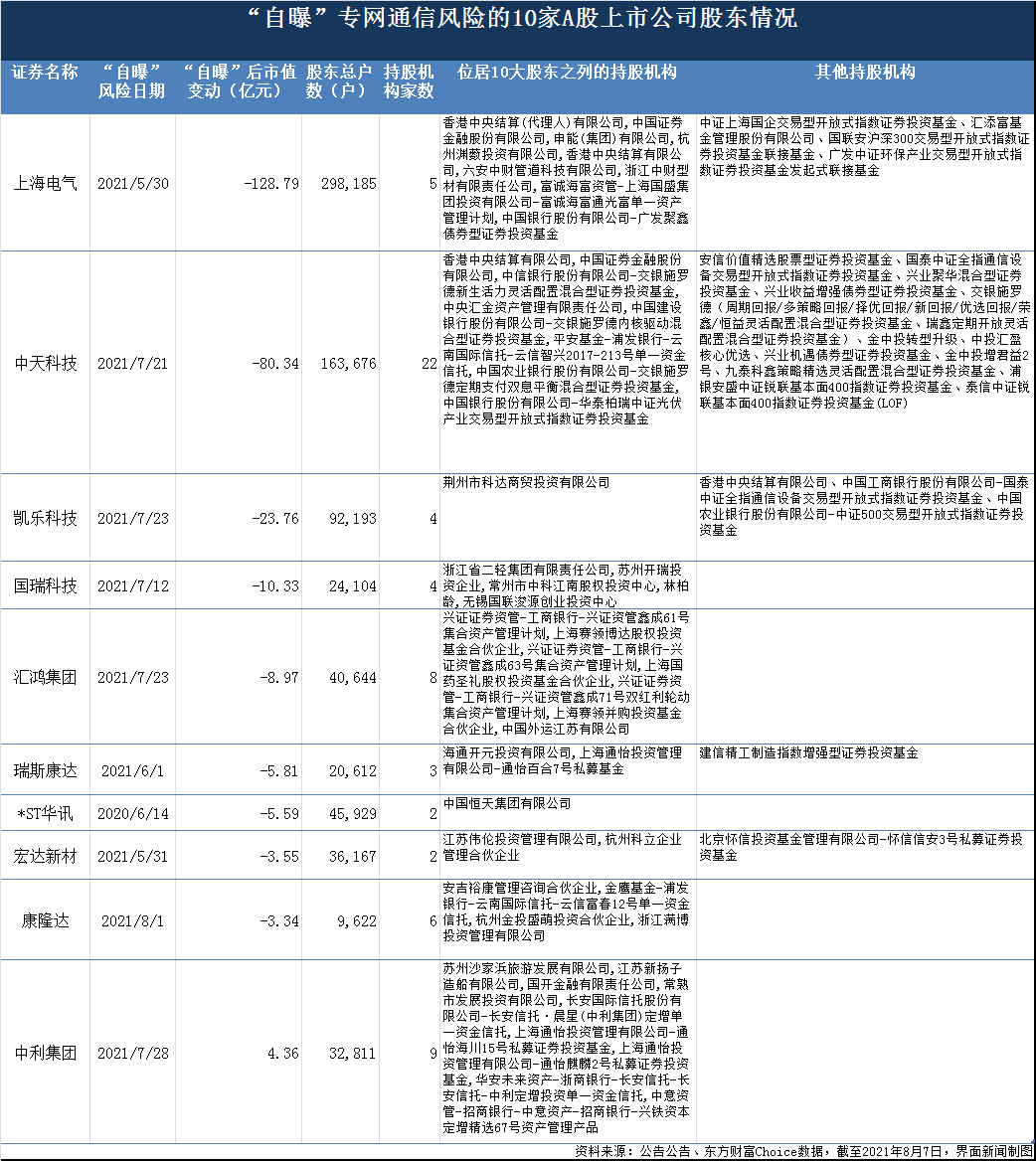Select the 宏达新材 company name cell
Screen dimensions: 1036x1161
45,857
